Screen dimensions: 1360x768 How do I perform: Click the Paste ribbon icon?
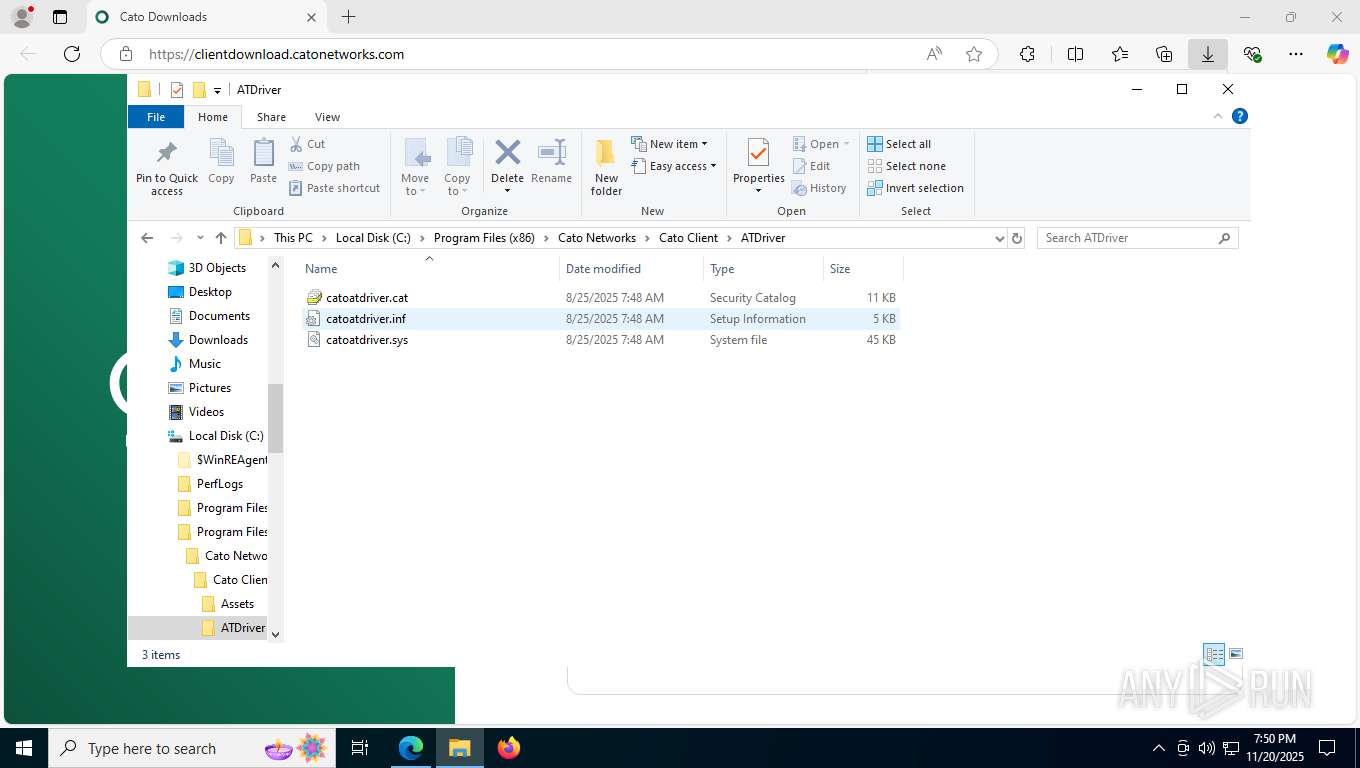tap(263, 162)
